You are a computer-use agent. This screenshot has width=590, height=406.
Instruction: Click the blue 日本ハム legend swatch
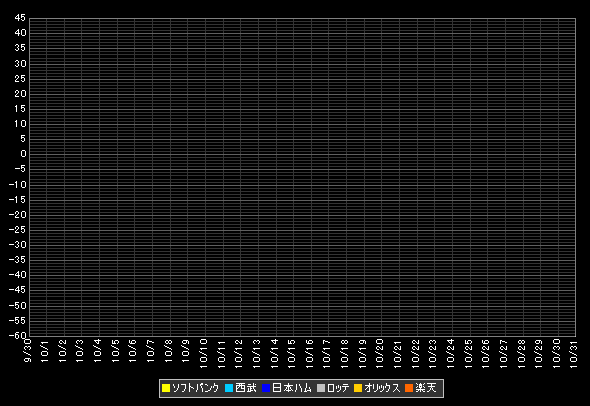click(266, 388)
